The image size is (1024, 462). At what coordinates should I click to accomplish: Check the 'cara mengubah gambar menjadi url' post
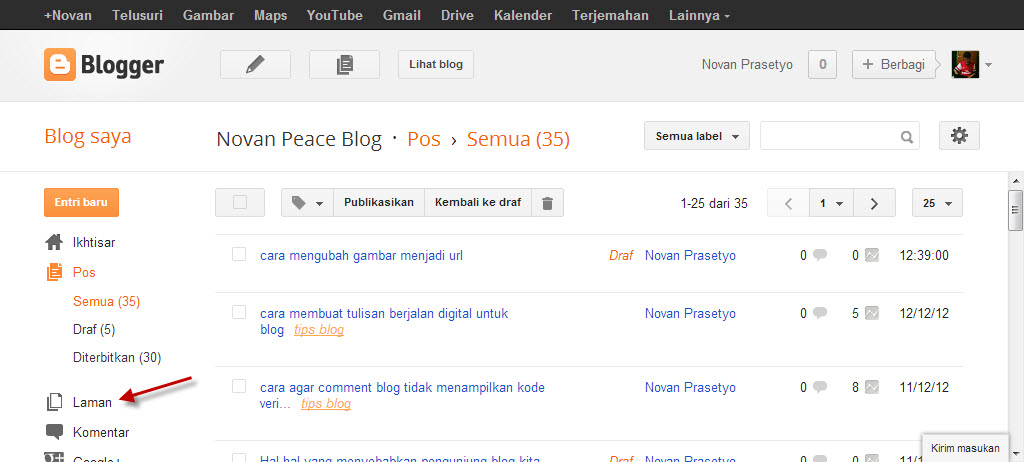[239, 254]
